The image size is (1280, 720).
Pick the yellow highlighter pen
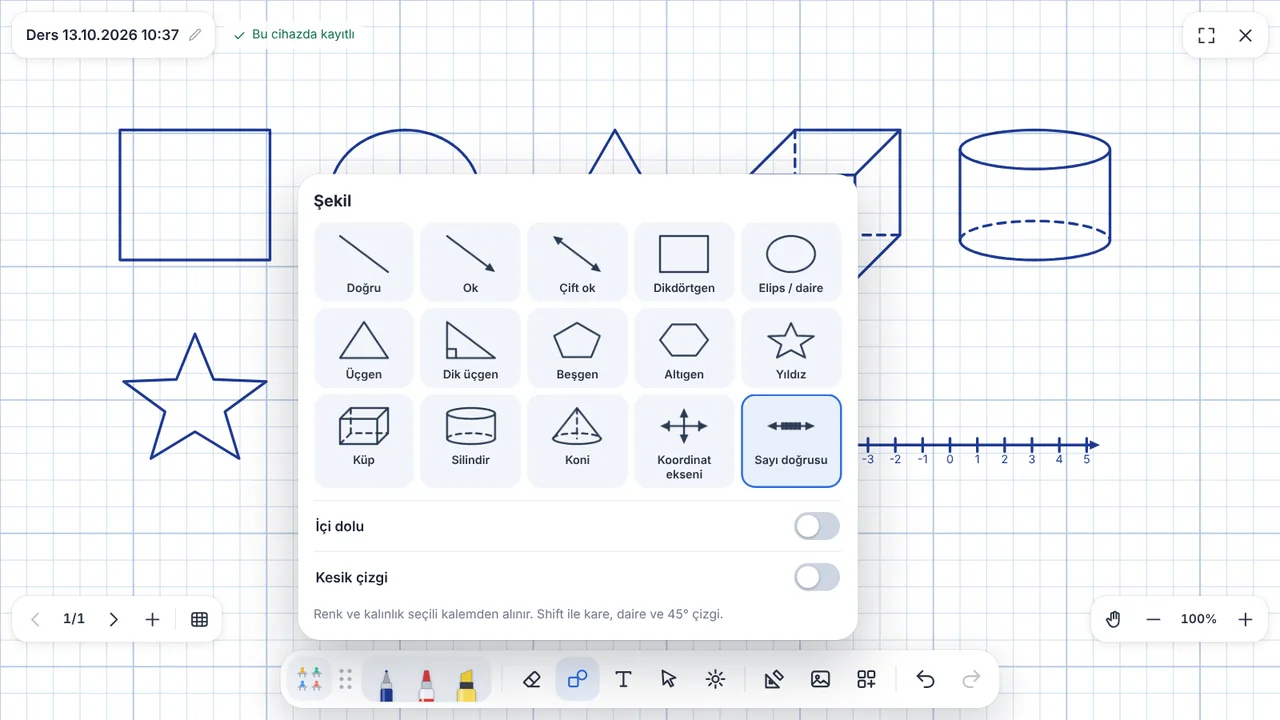(466, 683)
